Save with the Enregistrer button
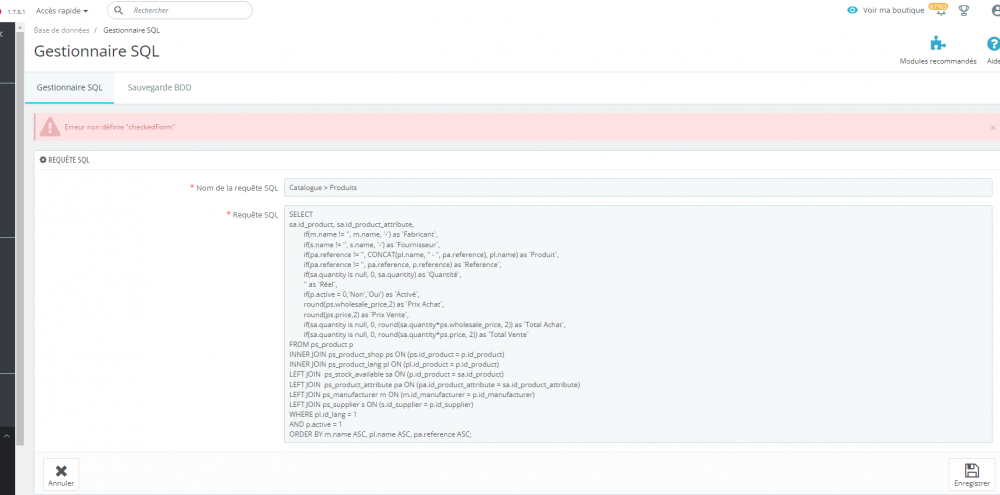The width and height of the screenshot is (1000, 495). (x=971, y=475)
